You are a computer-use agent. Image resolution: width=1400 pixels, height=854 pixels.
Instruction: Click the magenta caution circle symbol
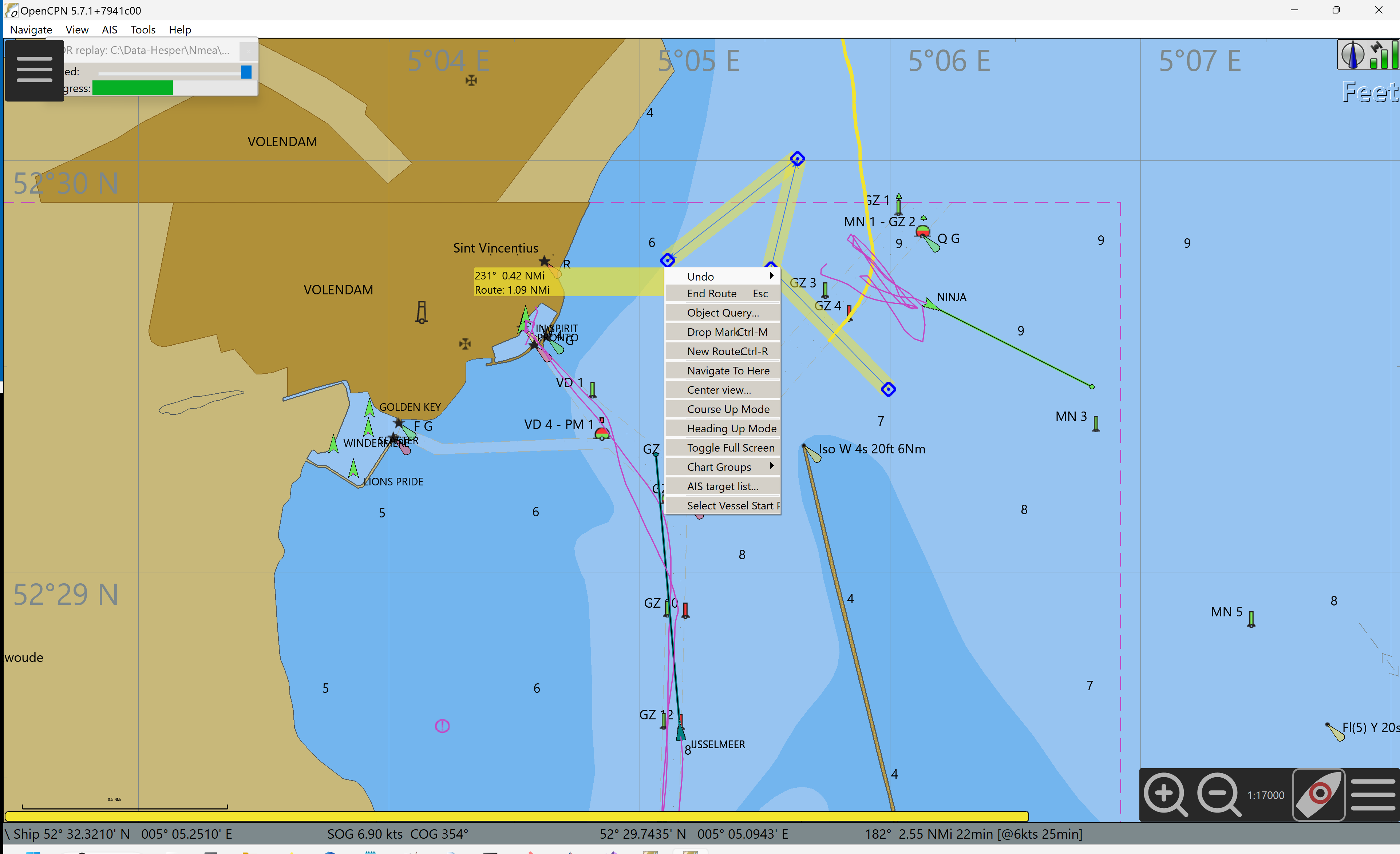[x=442, y=726]
